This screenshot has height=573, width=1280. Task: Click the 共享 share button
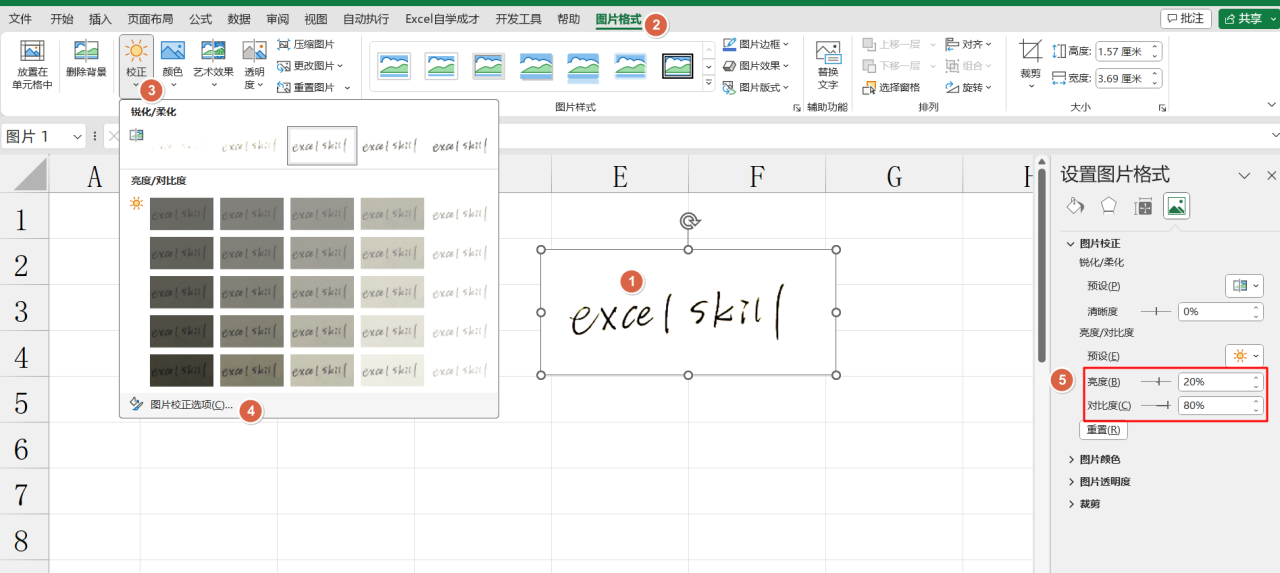pos(1248,19)
